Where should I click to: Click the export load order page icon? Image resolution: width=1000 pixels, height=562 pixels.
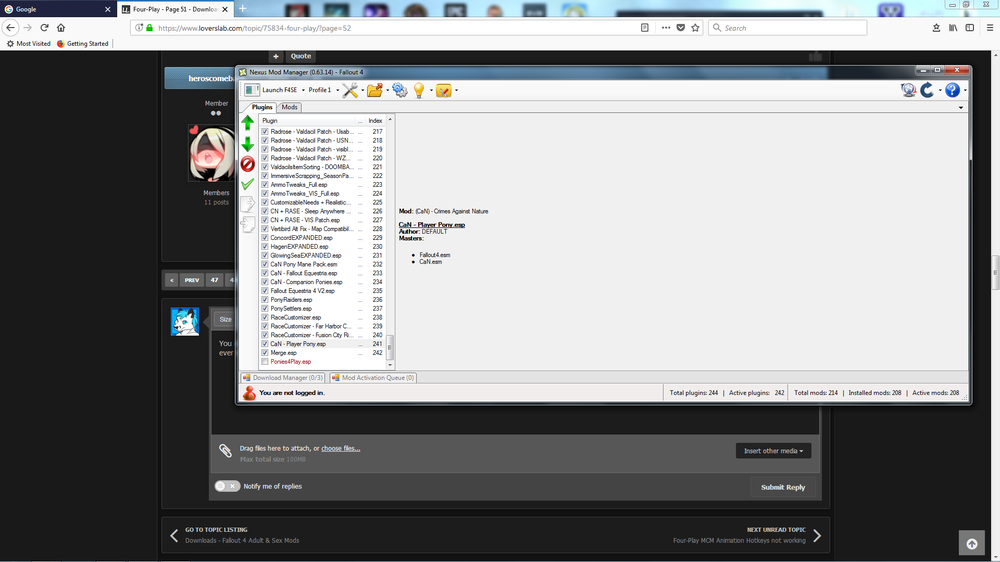point(247,204)
